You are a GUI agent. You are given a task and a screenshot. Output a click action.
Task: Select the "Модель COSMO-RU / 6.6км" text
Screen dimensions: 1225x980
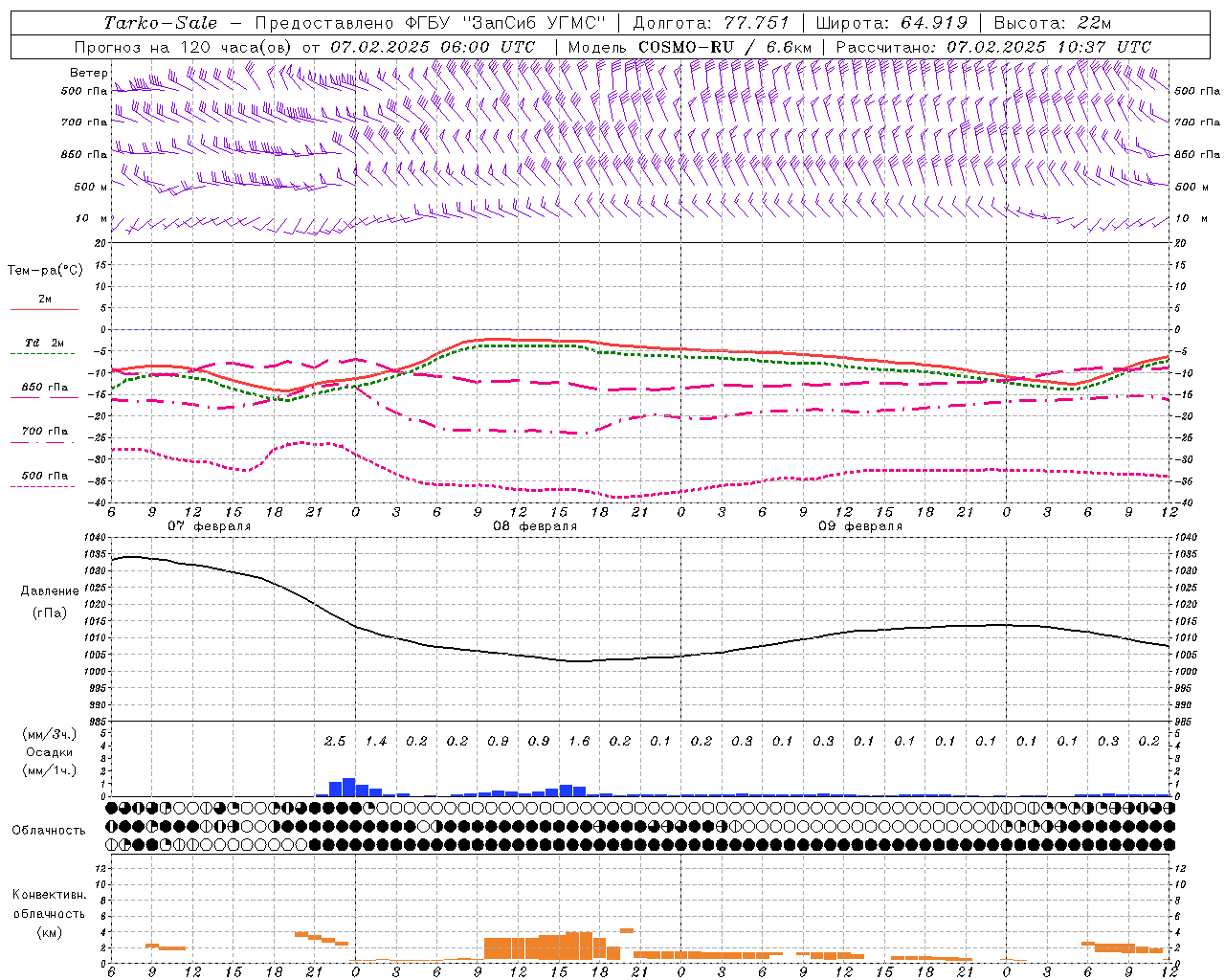pos(690,47)
